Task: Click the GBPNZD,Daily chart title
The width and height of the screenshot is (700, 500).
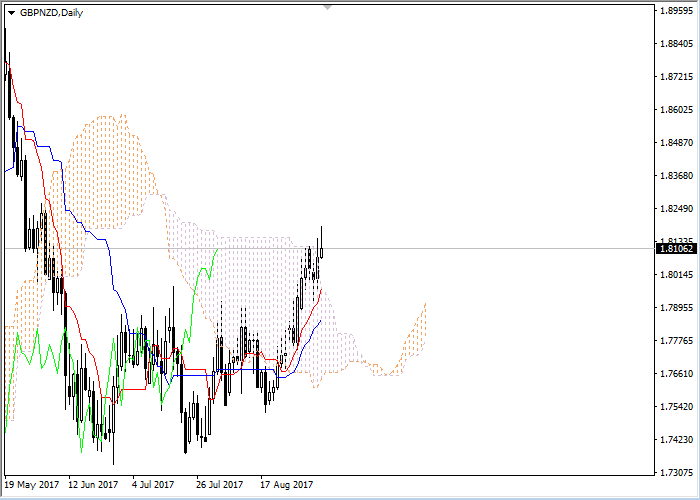Action: coord(51,12)
